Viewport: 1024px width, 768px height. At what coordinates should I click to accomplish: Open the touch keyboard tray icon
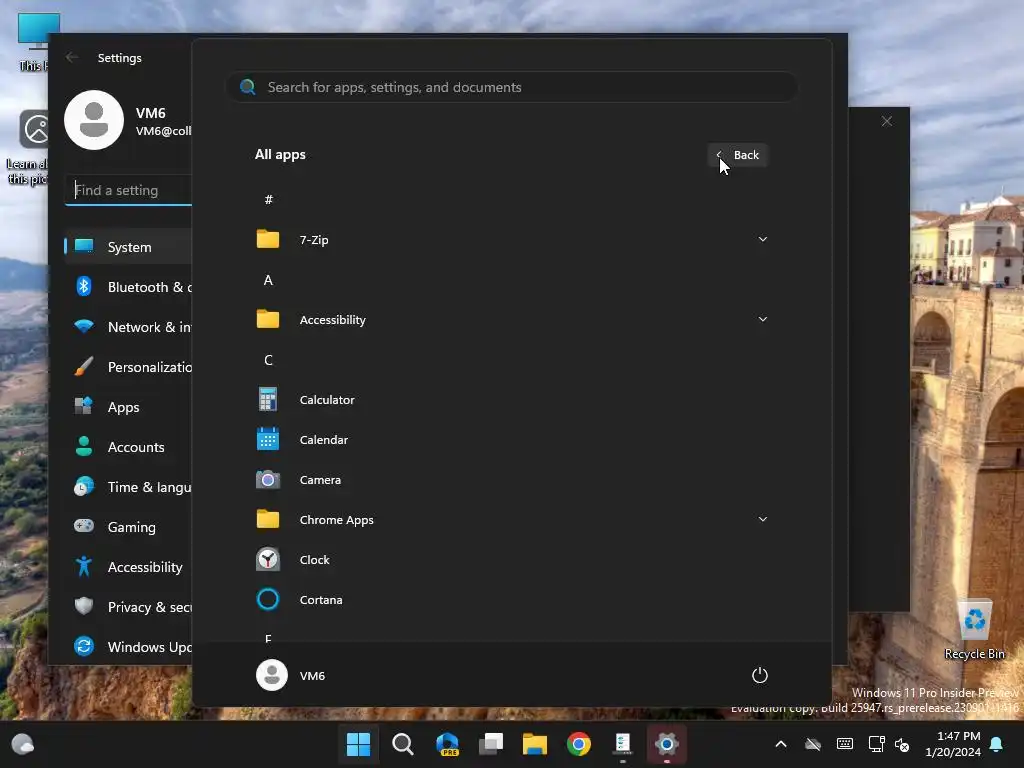844,744
